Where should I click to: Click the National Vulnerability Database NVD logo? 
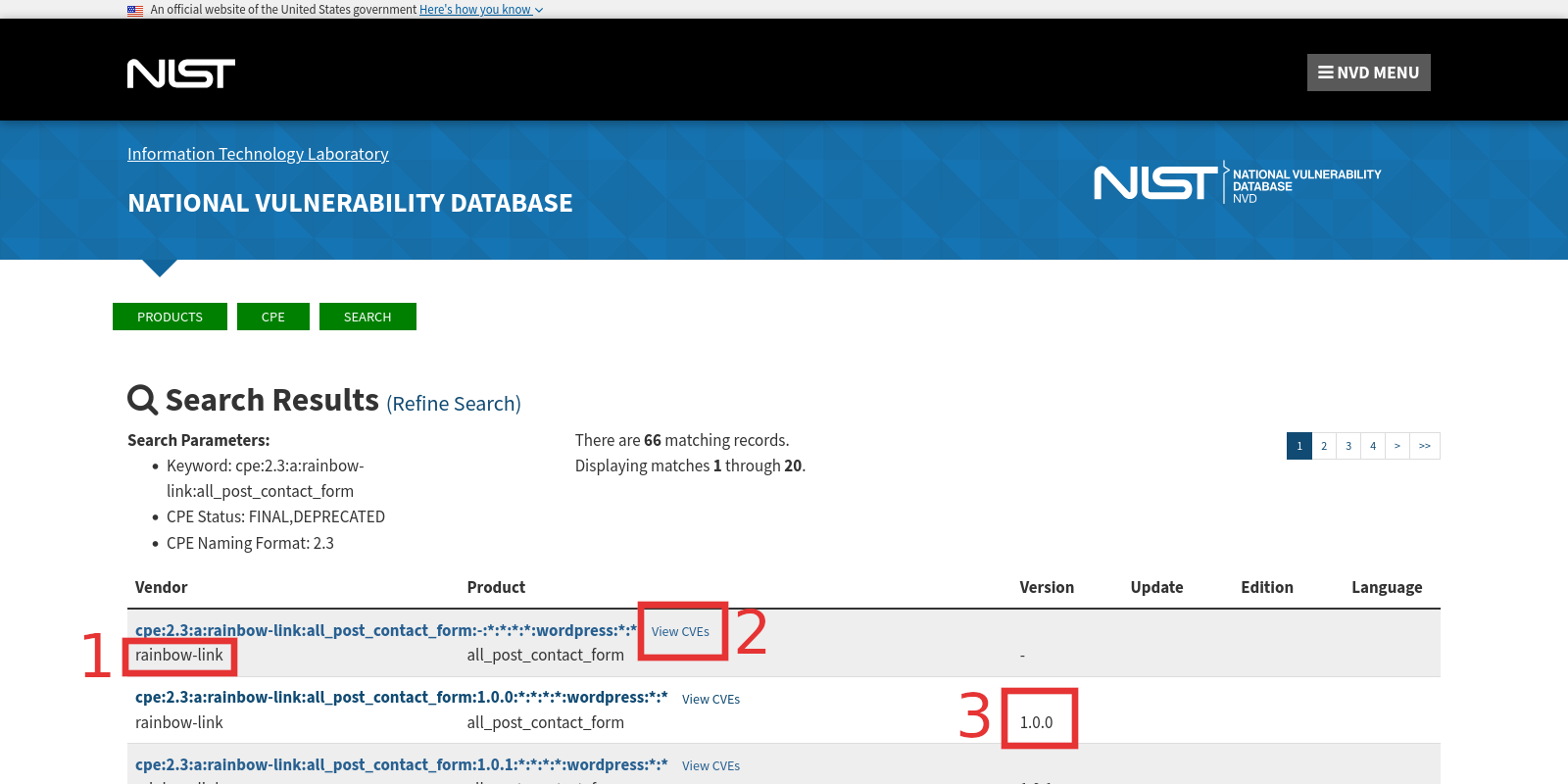[1238, 183]
